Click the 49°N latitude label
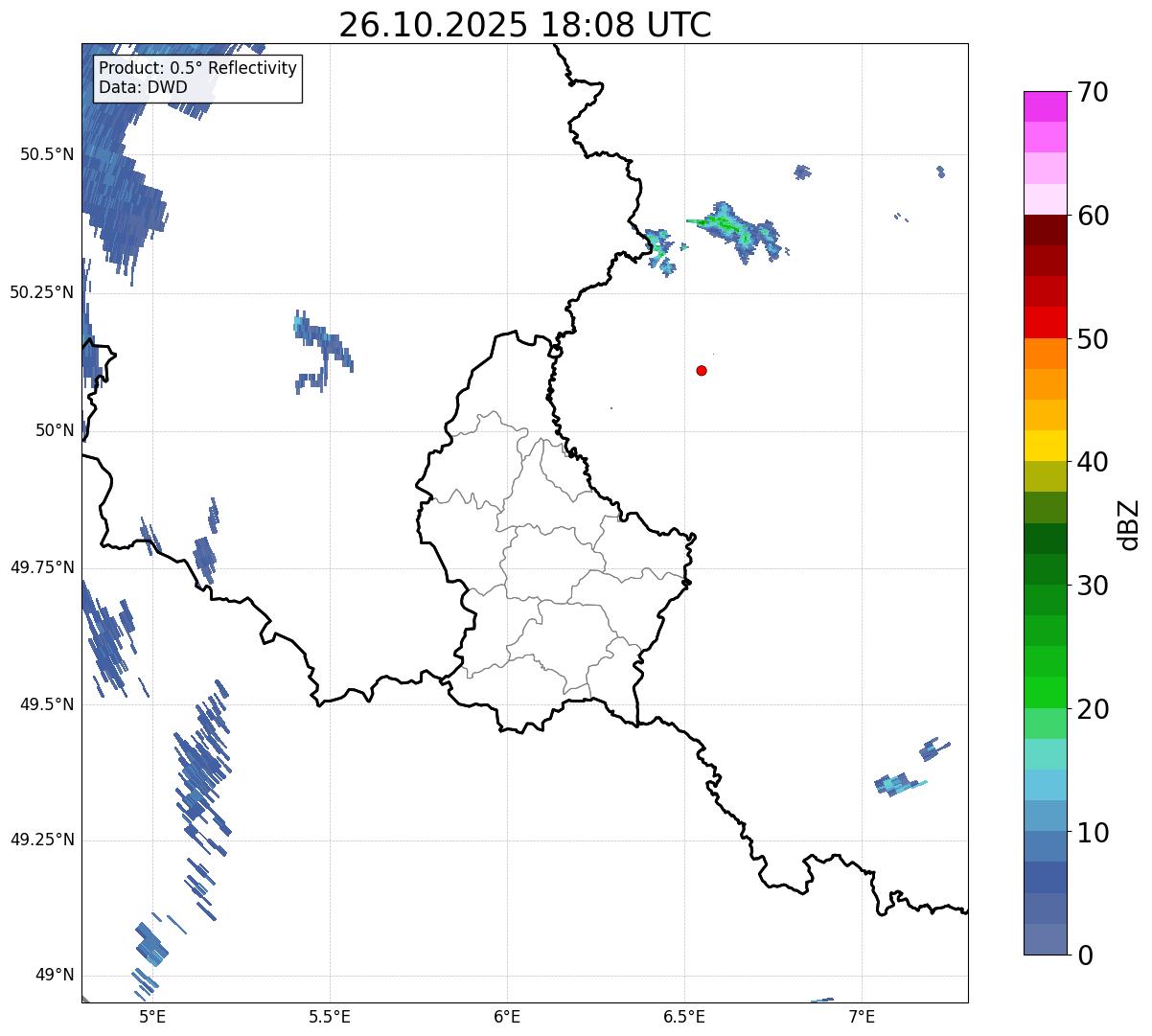Viewport: 1152px width, 1036px height. tap(55, 976)
